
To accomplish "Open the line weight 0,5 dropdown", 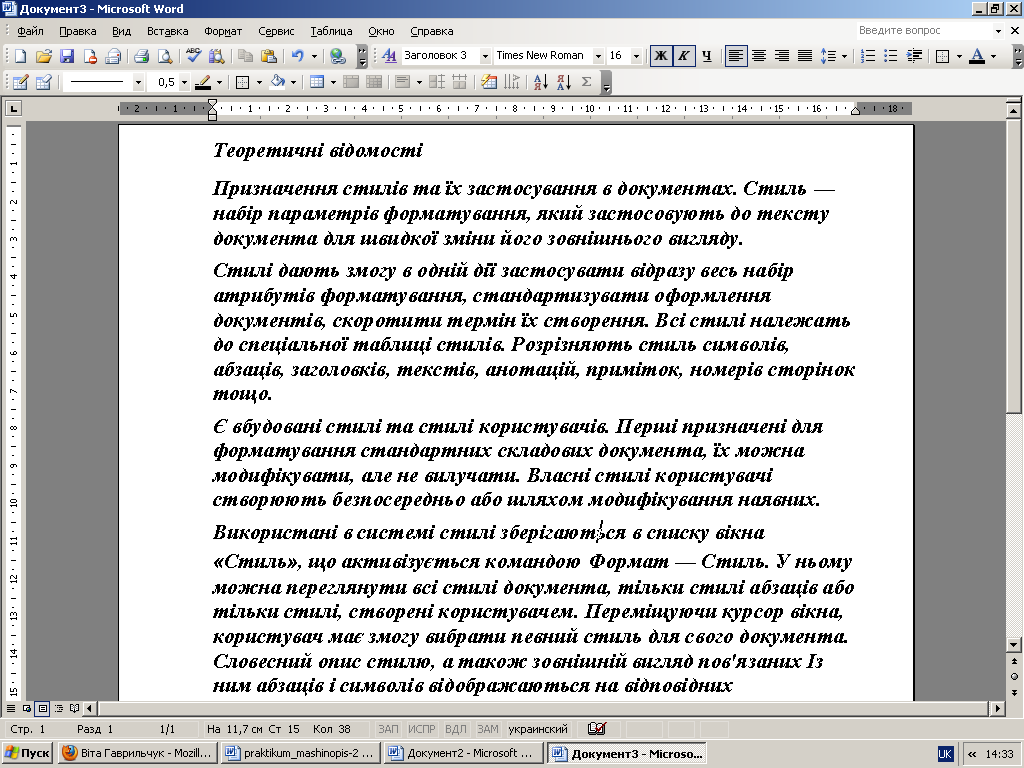I will pos(184,82).
